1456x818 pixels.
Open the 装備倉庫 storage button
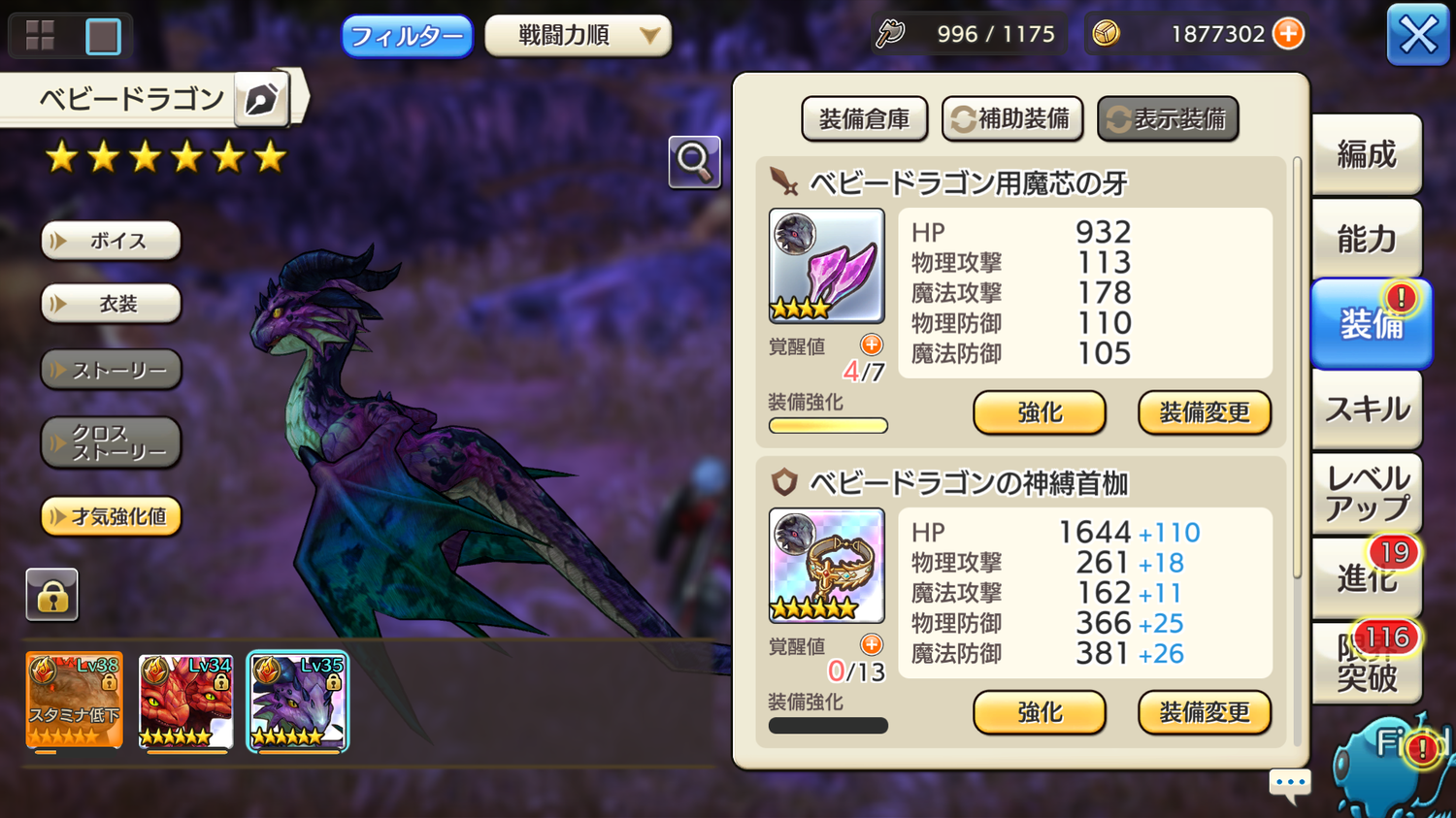(864, 118)
